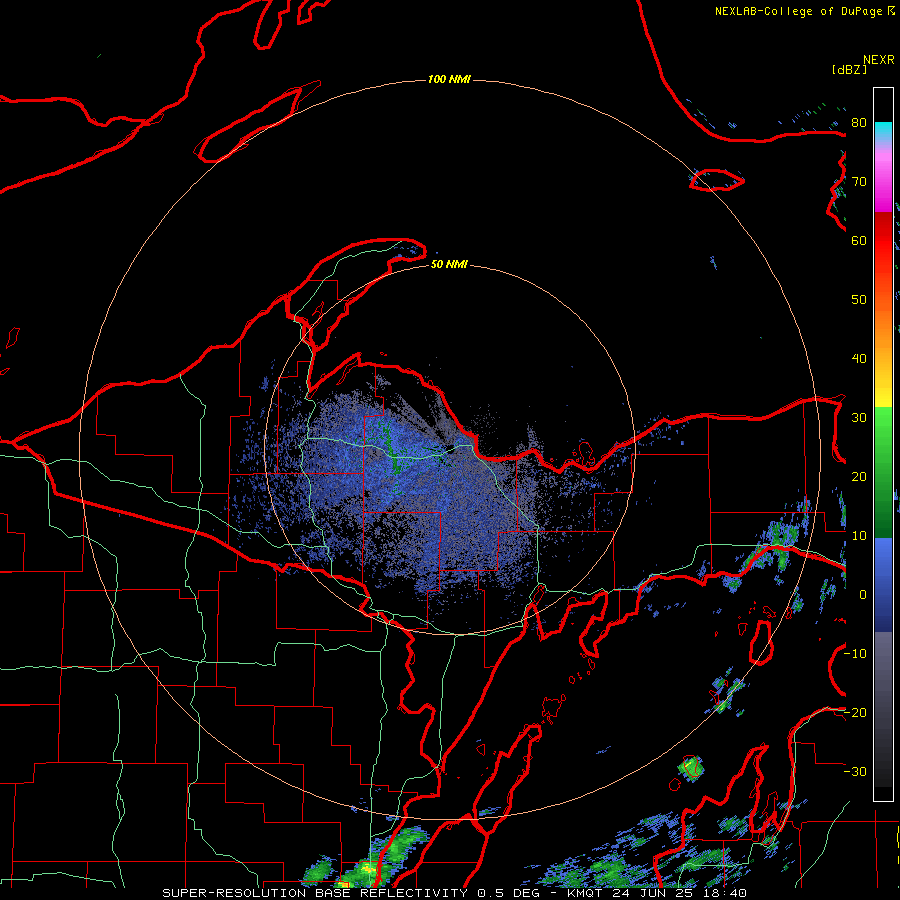900x900 pixels.
Task: Click the NEXR label above the color bar
Action: tap(879, 60)
